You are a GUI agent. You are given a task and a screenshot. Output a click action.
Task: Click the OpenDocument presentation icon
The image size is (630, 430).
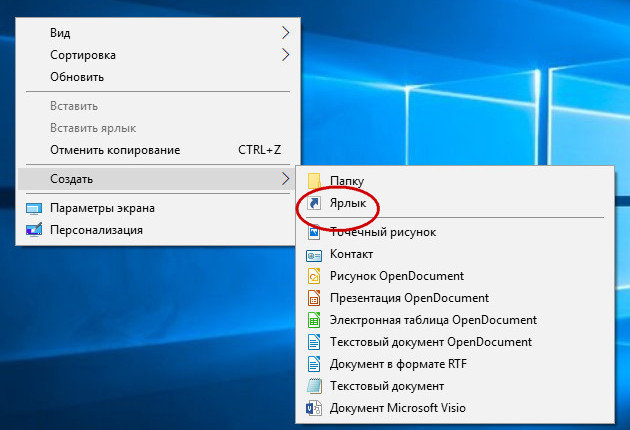(x=314, y=298)
